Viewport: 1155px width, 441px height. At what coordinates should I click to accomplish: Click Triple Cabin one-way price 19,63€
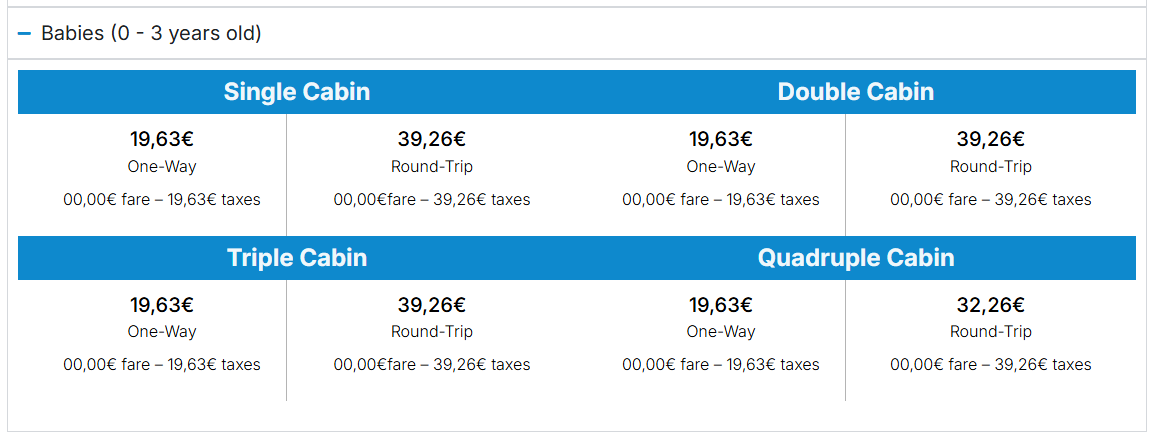pos(162,305)
